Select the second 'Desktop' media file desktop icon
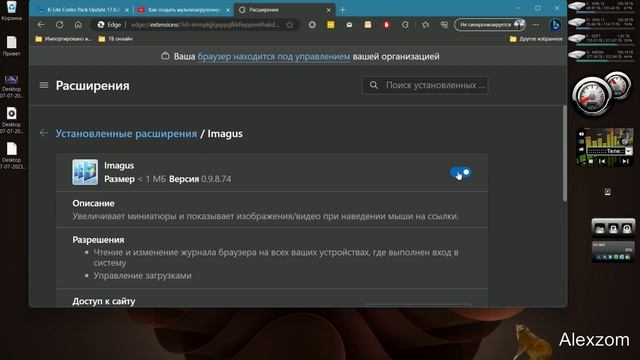This screenshot has height=360, width=640. (11, 121)
